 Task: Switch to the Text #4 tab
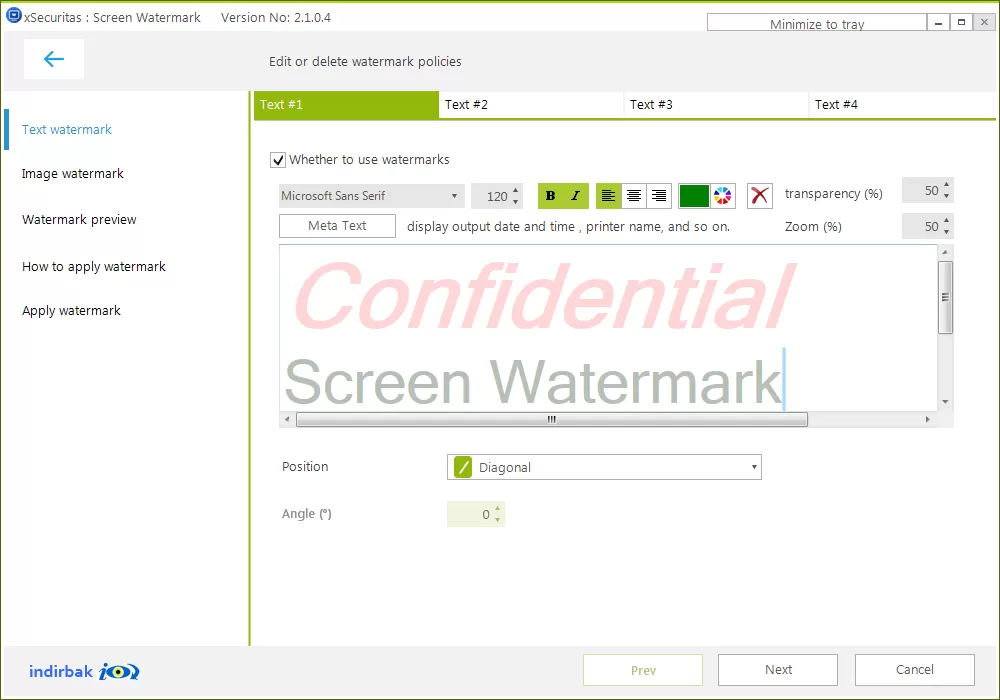pyautogui.click(x=901, y=105)
